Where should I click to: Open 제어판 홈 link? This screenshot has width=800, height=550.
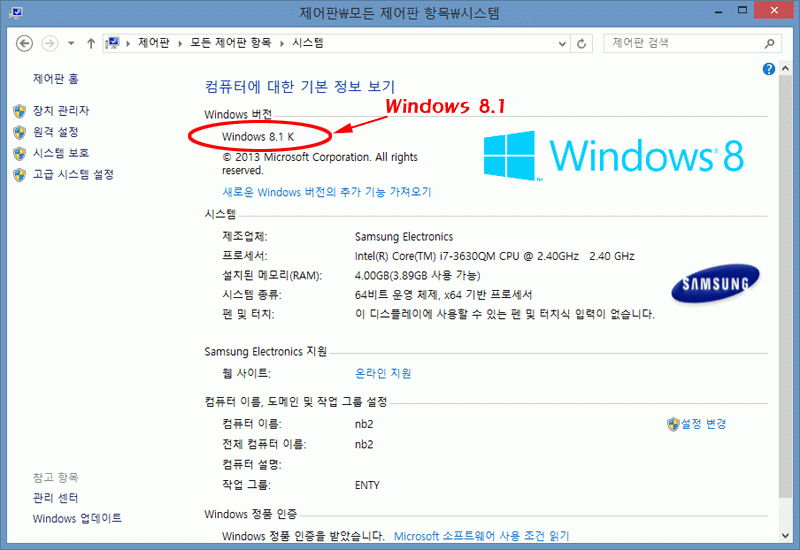[56, 79]
